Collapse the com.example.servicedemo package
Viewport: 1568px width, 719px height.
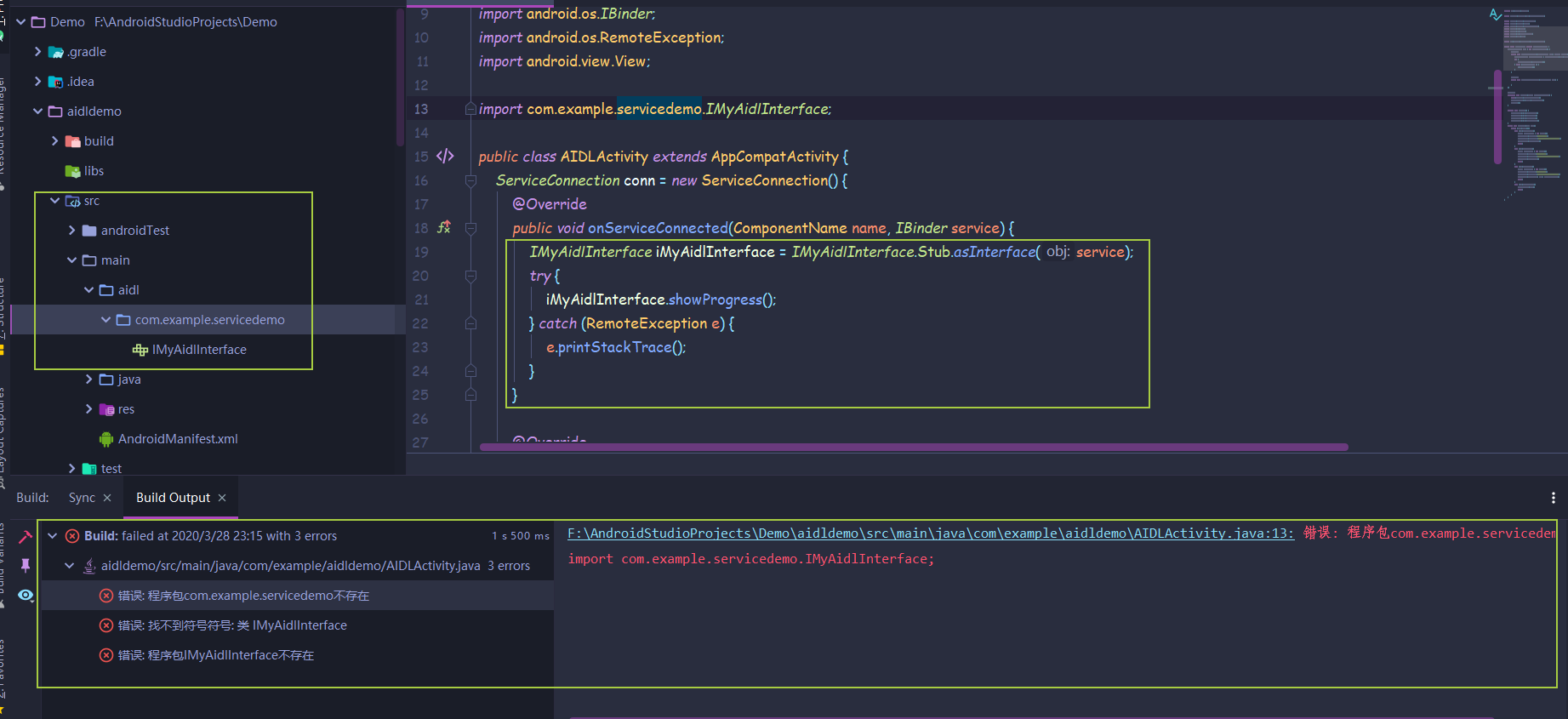105,320
